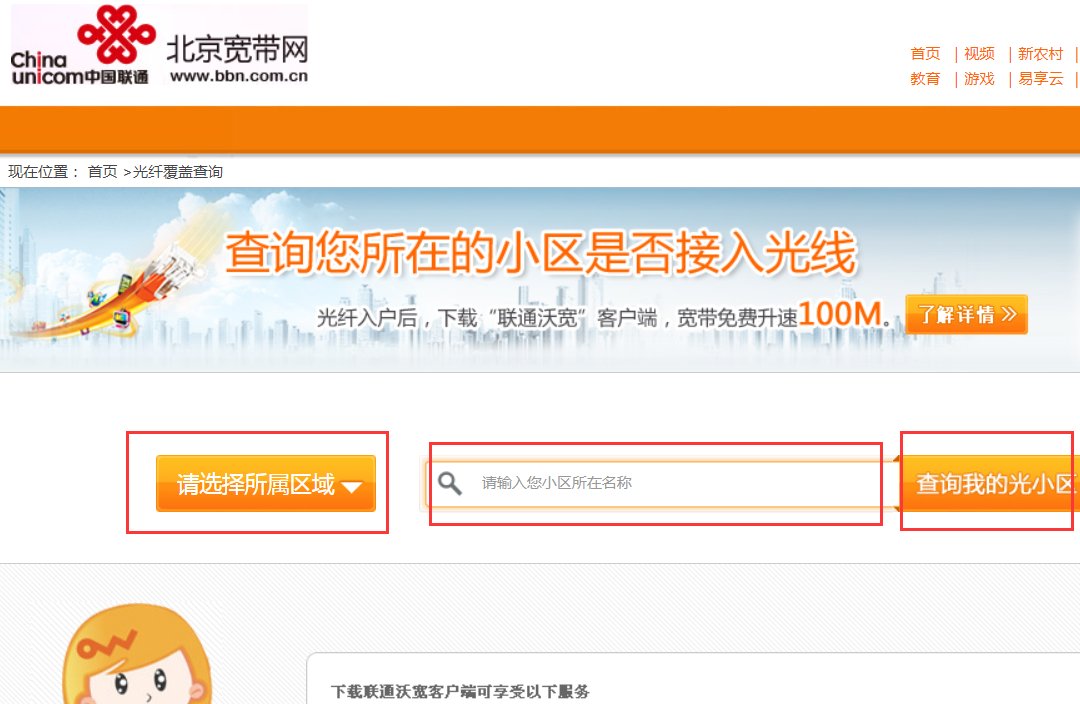Collapse the area selection menu arrow
This screenshot has height=704, width=1080.
pos(352,484)
